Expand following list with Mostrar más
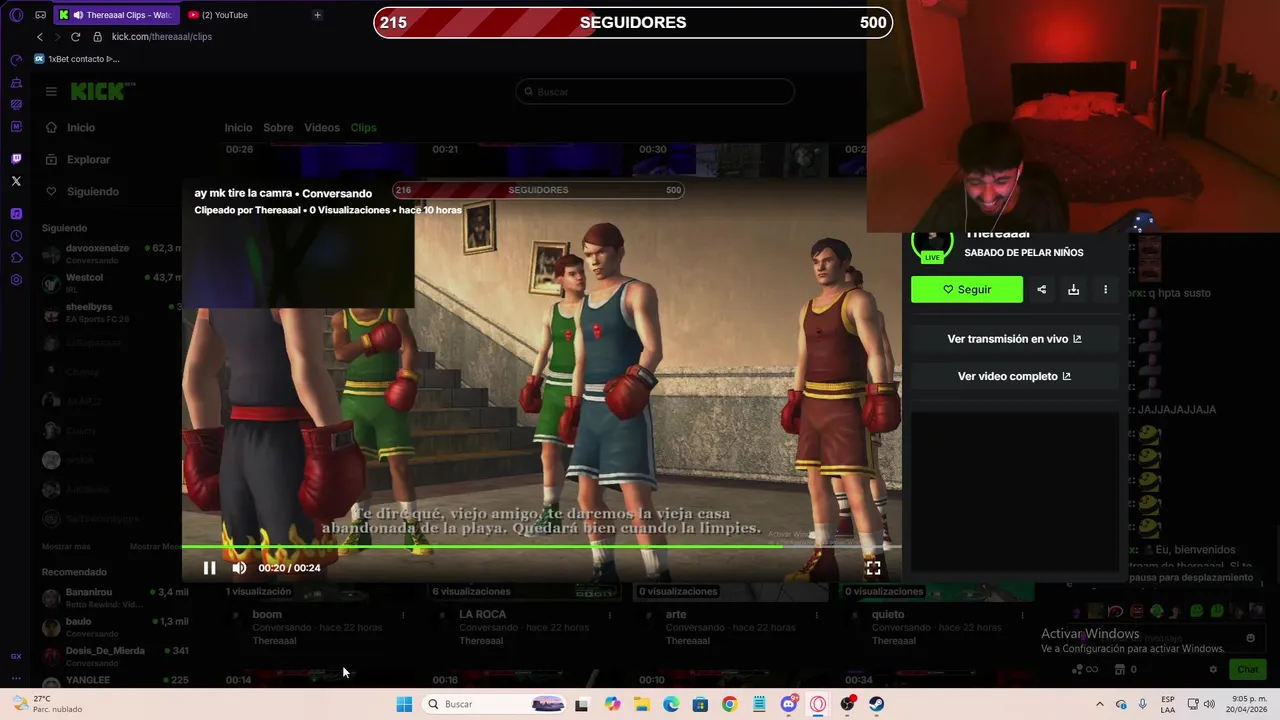Screen dimensions: 1280x720 (66, 547)
